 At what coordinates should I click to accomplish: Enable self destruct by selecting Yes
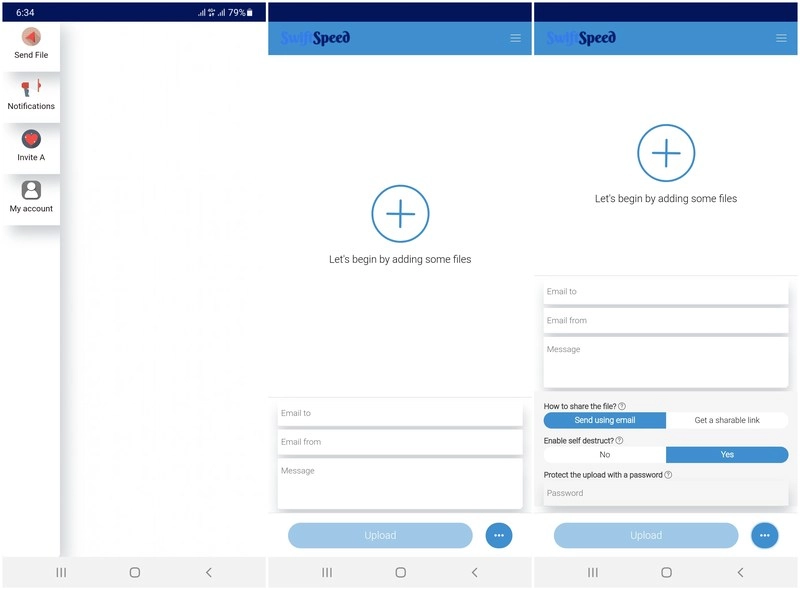(727, 454)
